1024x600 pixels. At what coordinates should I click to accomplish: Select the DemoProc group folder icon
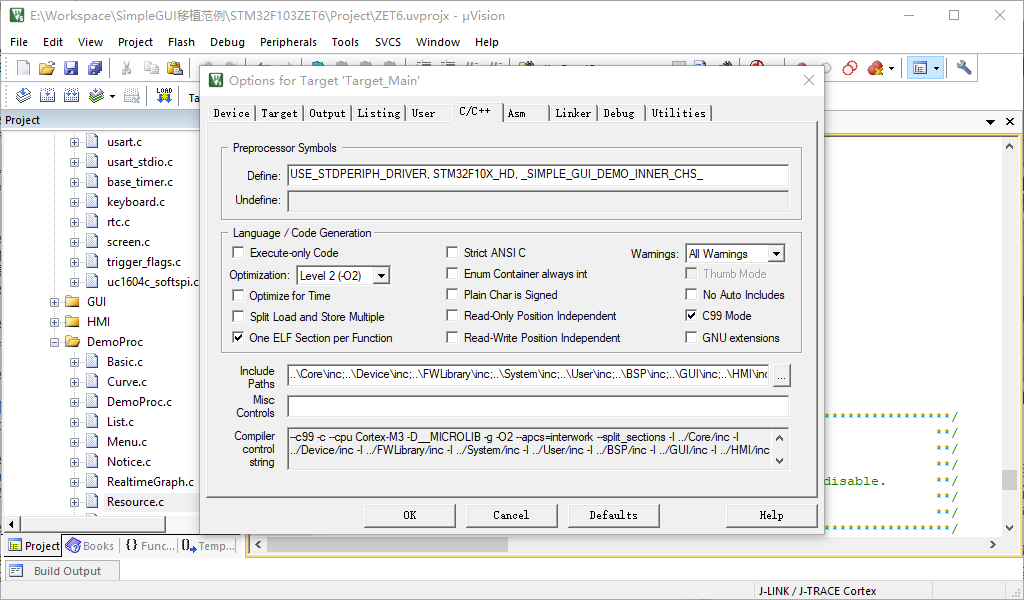click(73, 341)
